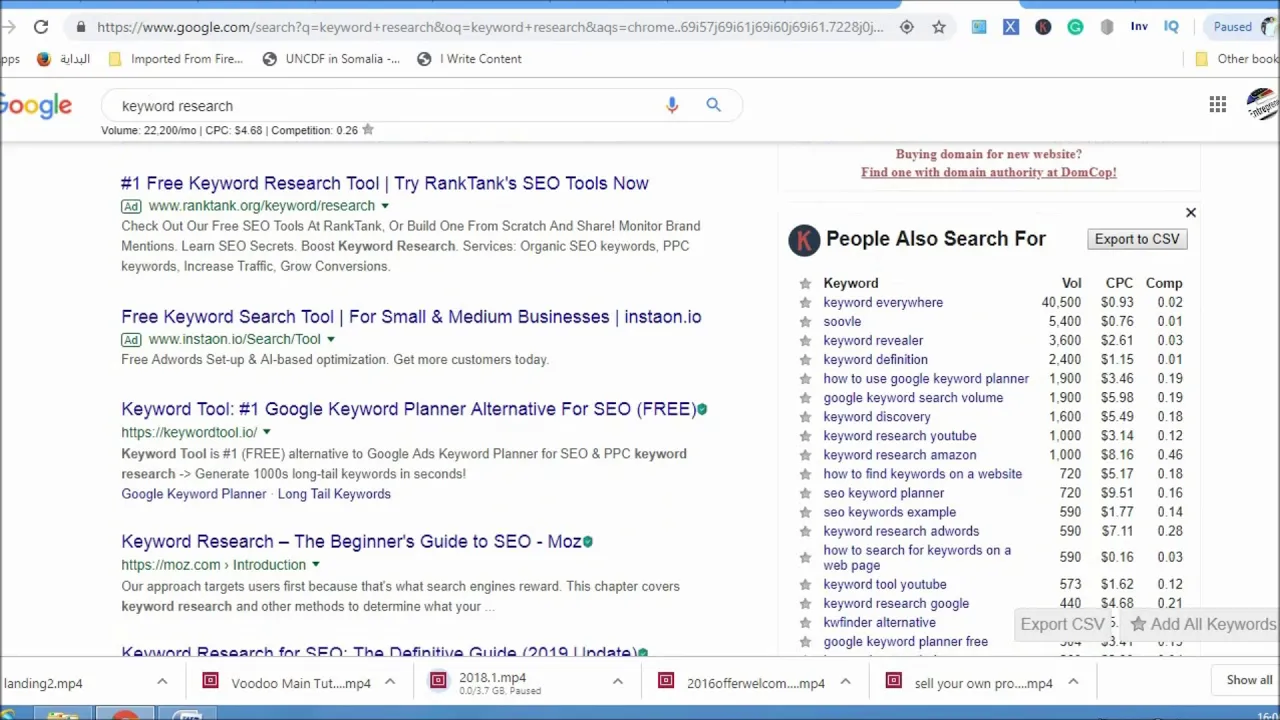Open the Firefox-icon Arabic bookmark
This screenshot has height=720, width=1280.
(x=63, y=59)
